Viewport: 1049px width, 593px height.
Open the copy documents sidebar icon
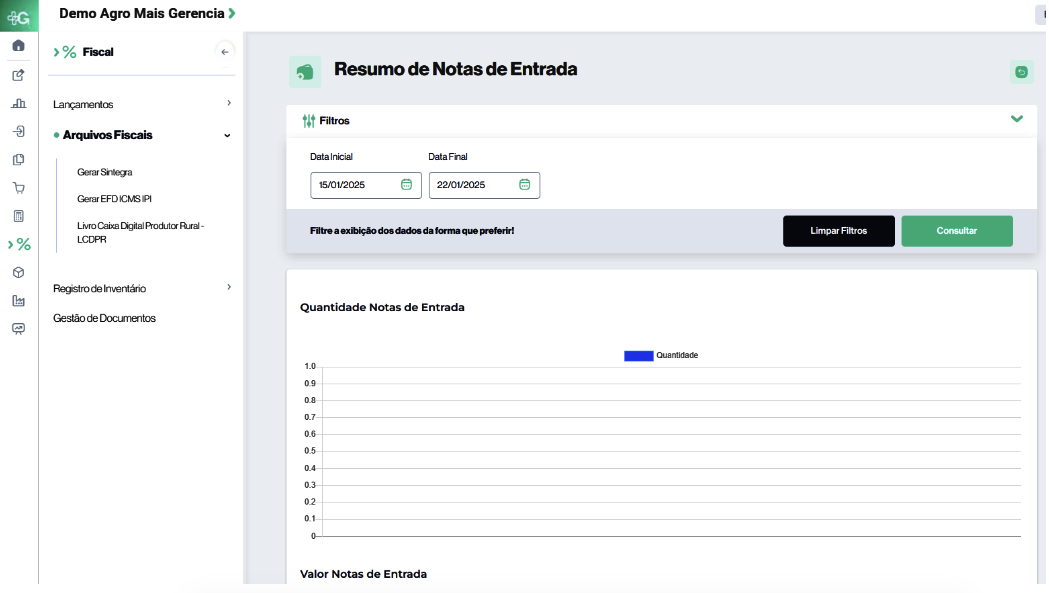tap(18, 159)
